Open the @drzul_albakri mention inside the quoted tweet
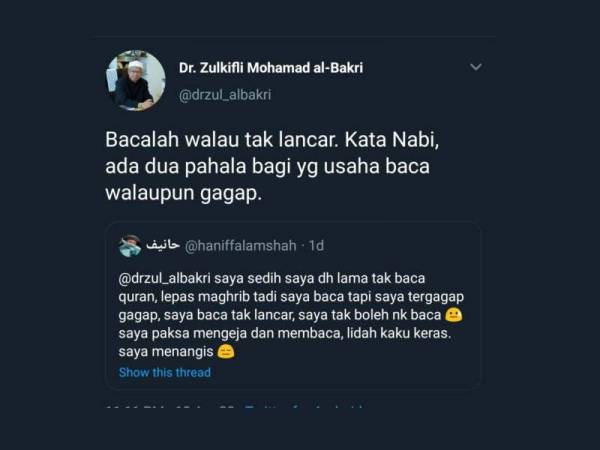Screen dimensions: 600x450 pos(165,279)
